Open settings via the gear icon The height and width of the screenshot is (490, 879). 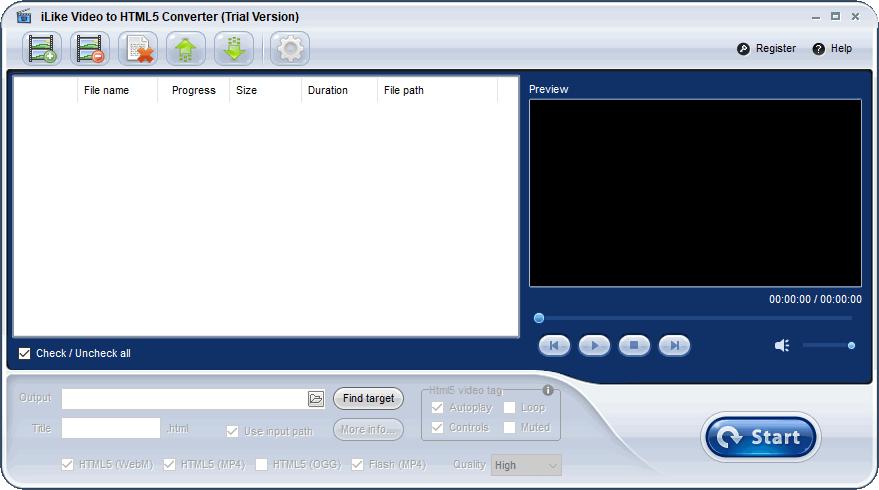[x=290, y=49]
